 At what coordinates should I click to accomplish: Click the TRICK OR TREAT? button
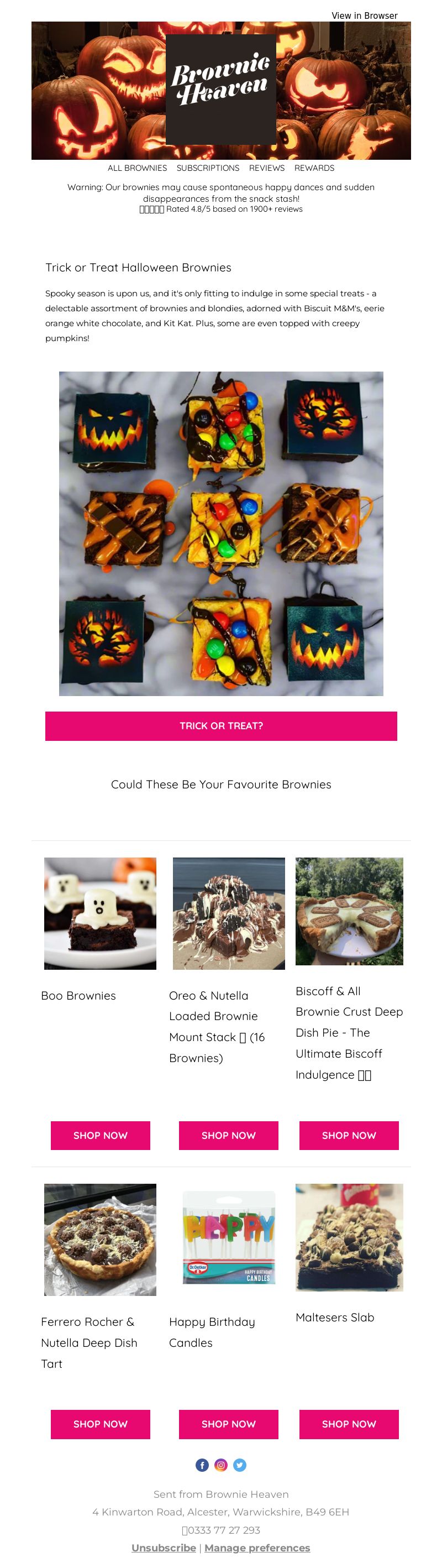[x=222, y=725]
